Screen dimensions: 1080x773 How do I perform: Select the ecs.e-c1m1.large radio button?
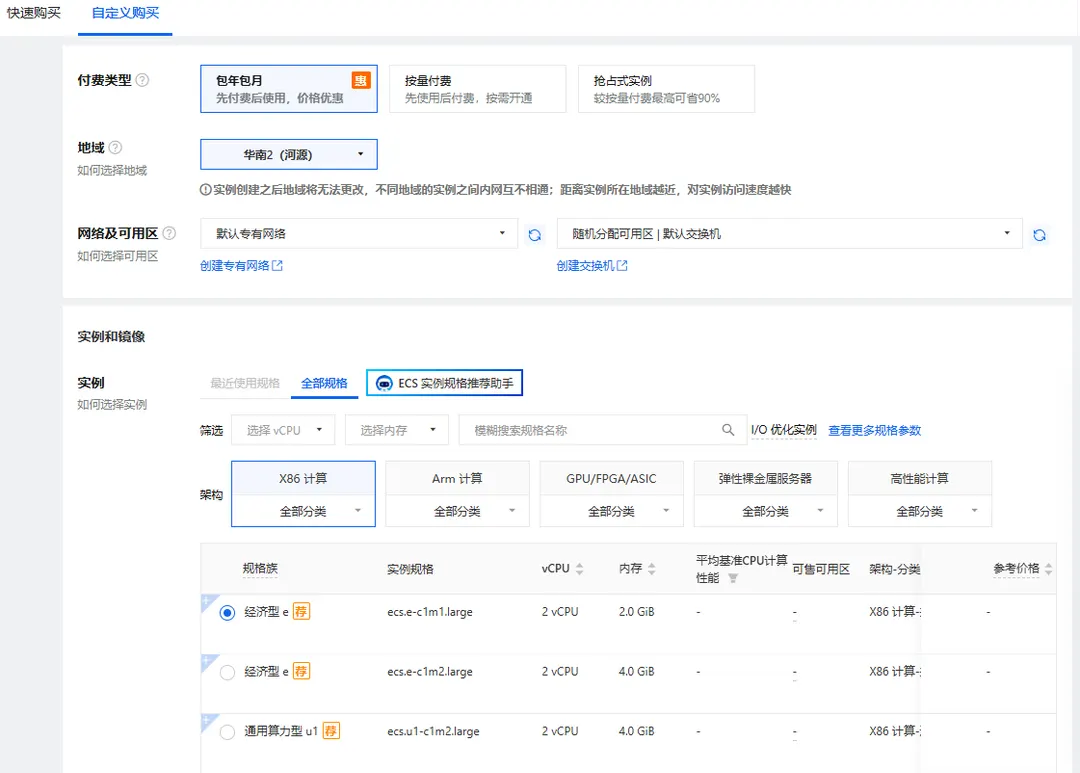(227, 612)
